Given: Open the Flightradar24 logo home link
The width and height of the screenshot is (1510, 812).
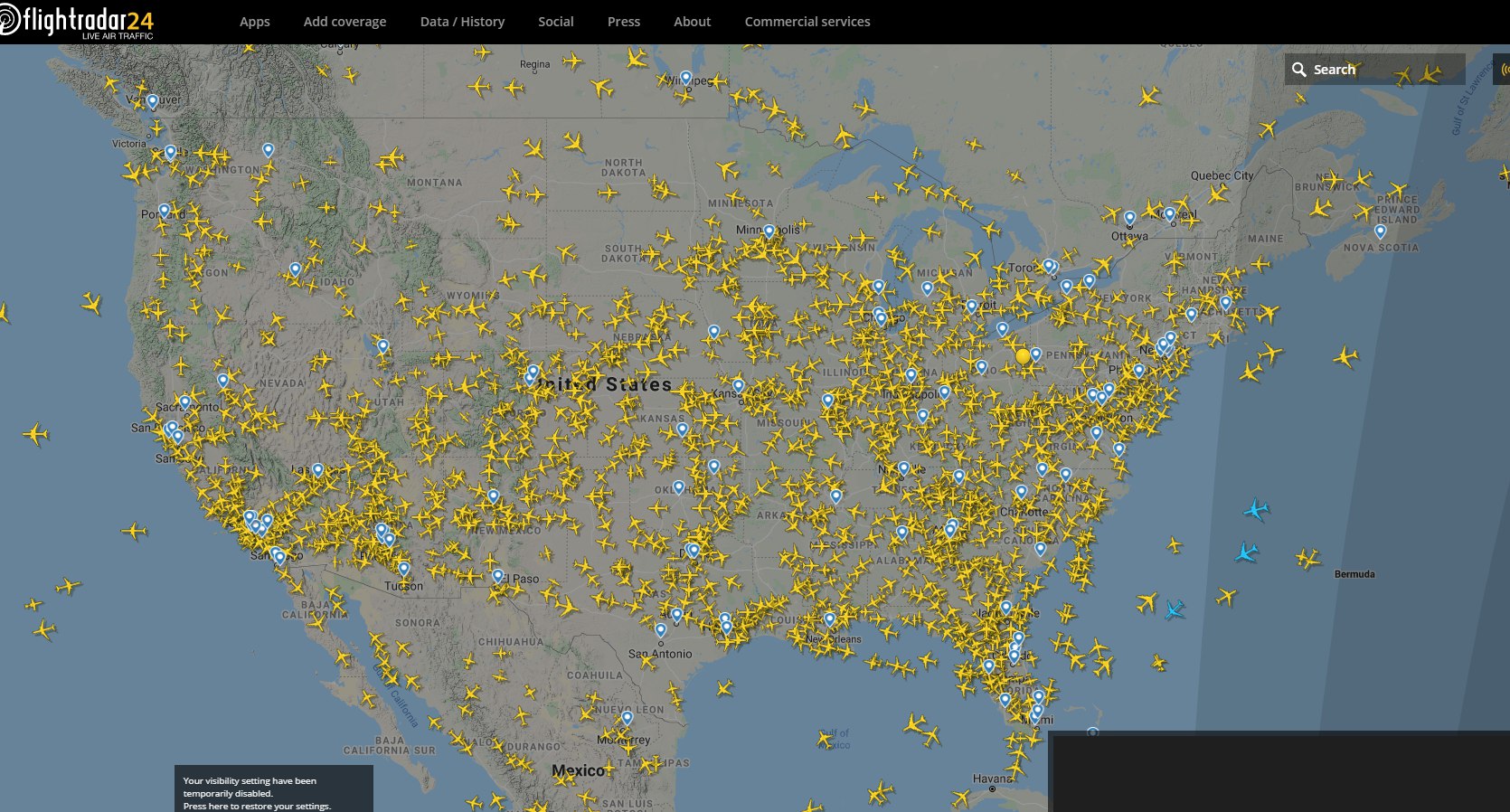Looking at the screenshot, I should 77,22.
